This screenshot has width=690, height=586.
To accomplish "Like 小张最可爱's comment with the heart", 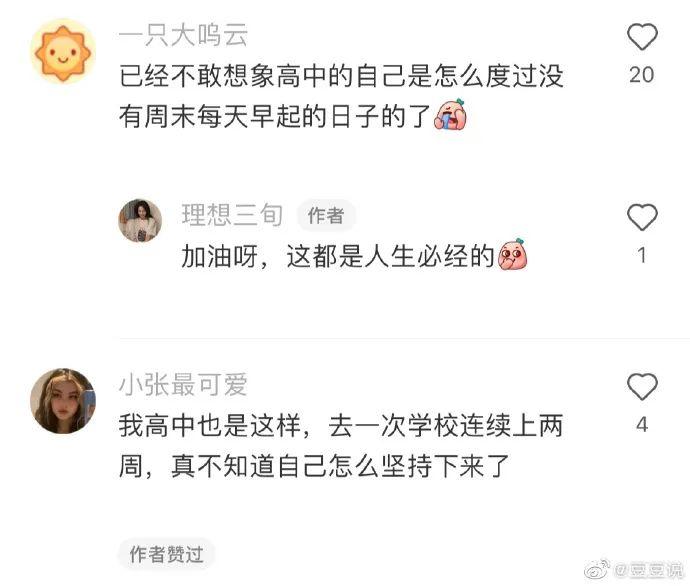I will click(642, 387).
